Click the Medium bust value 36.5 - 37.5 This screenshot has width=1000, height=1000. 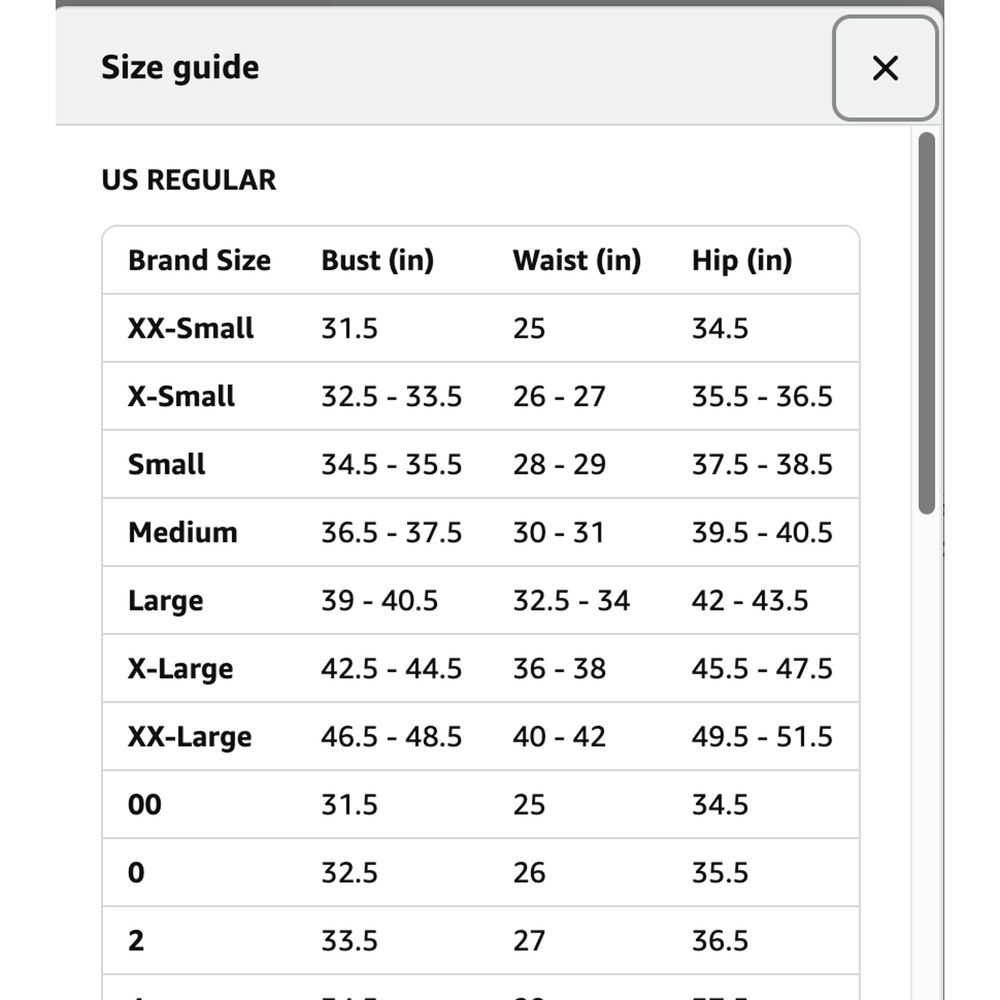[x=391, y=533]
